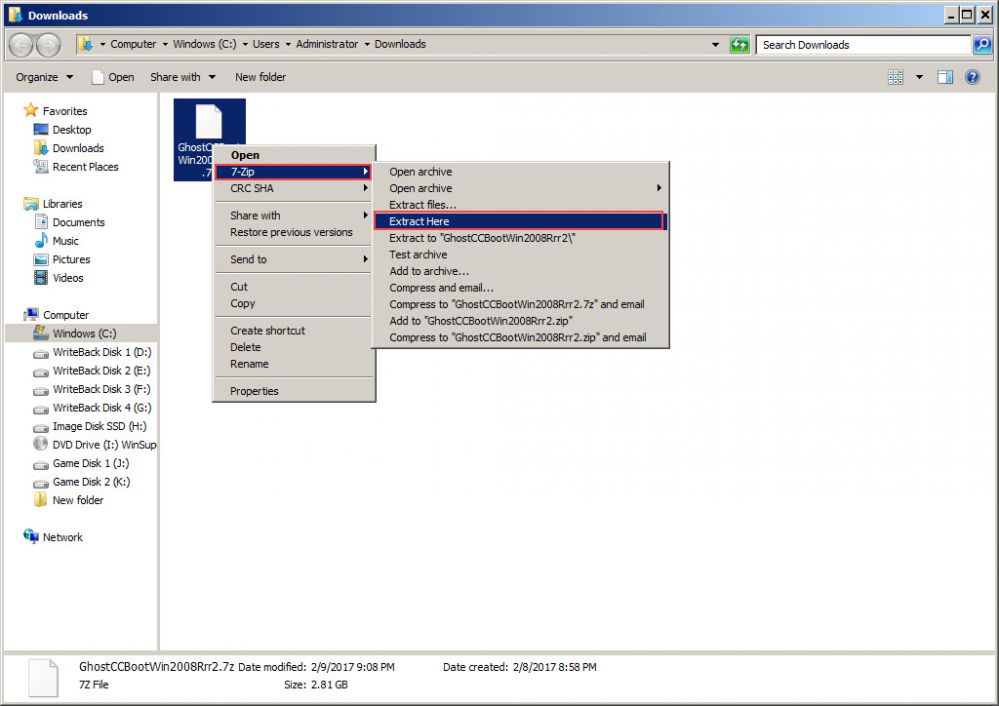Click Windows (C:) in address breadcrumb

[205, 44]
